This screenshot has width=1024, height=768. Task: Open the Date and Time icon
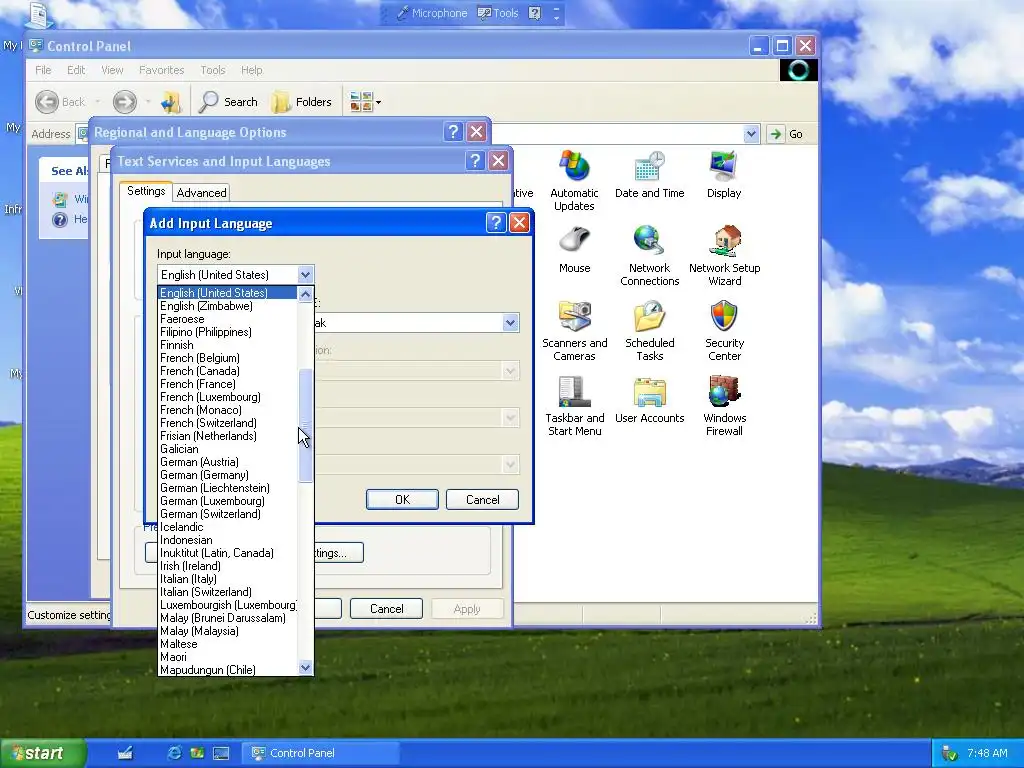(x=649, y=175)
